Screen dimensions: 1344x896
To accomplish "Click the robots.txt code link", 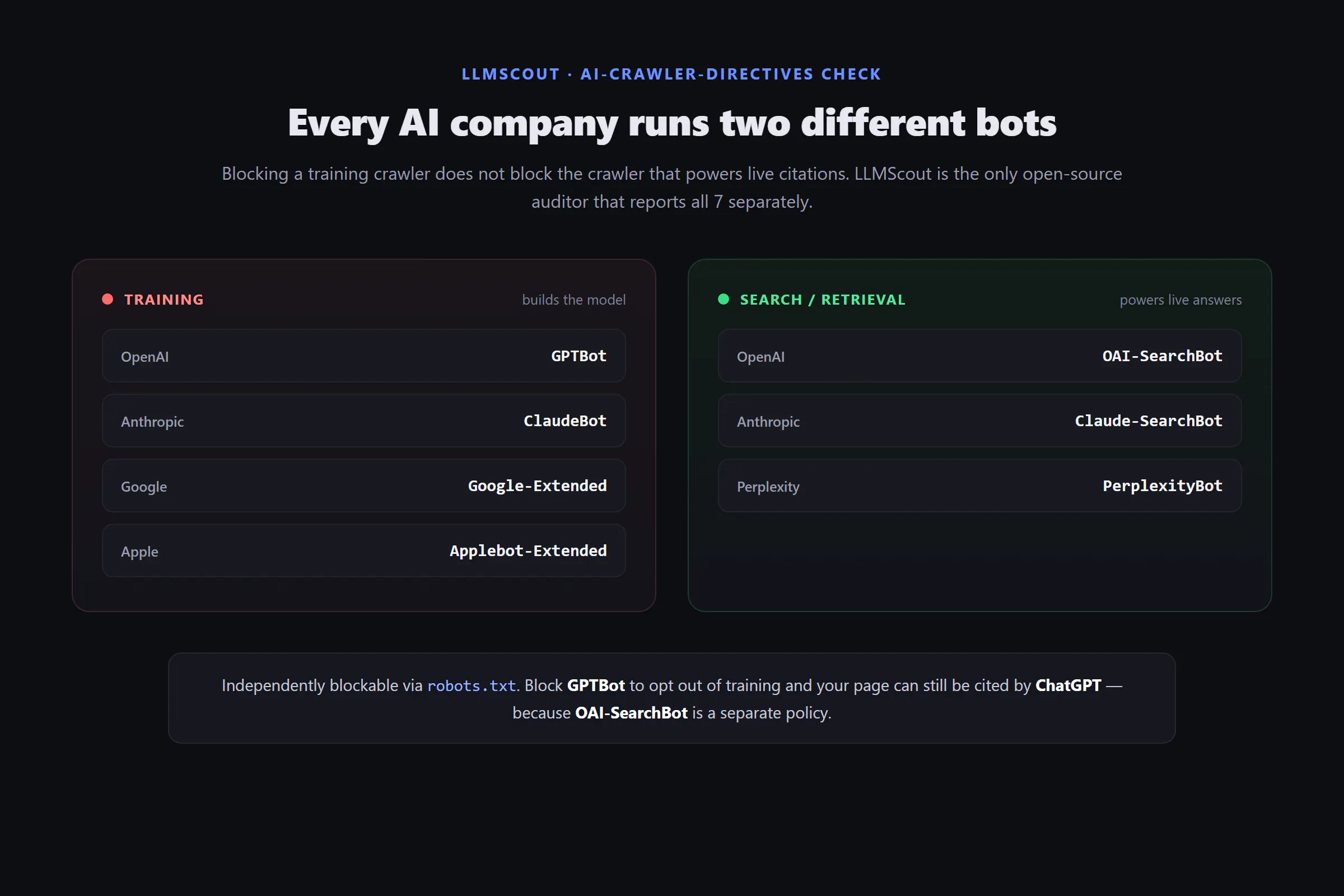I will pyautogui.click(x=472, y=685).
